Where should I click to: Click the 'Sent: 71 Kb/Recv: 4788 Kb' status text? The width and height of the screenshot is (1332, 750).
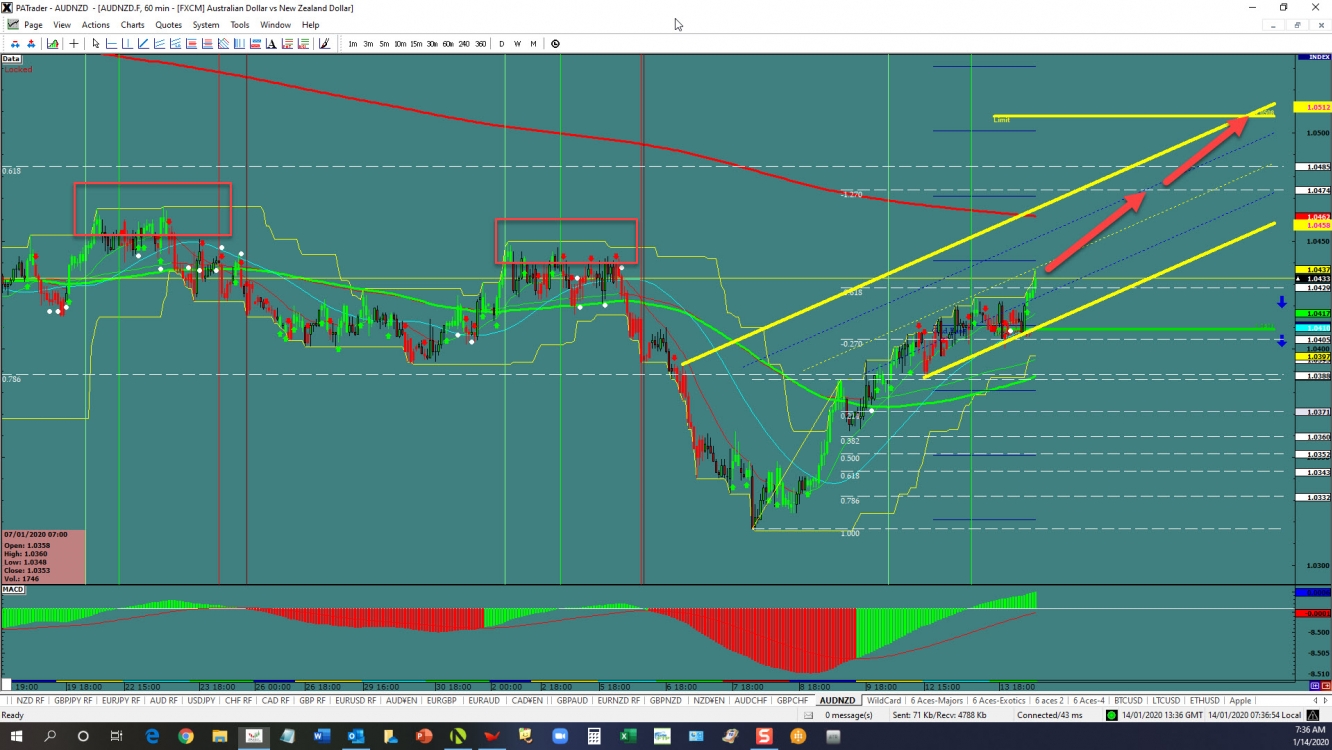click(939, 715)
